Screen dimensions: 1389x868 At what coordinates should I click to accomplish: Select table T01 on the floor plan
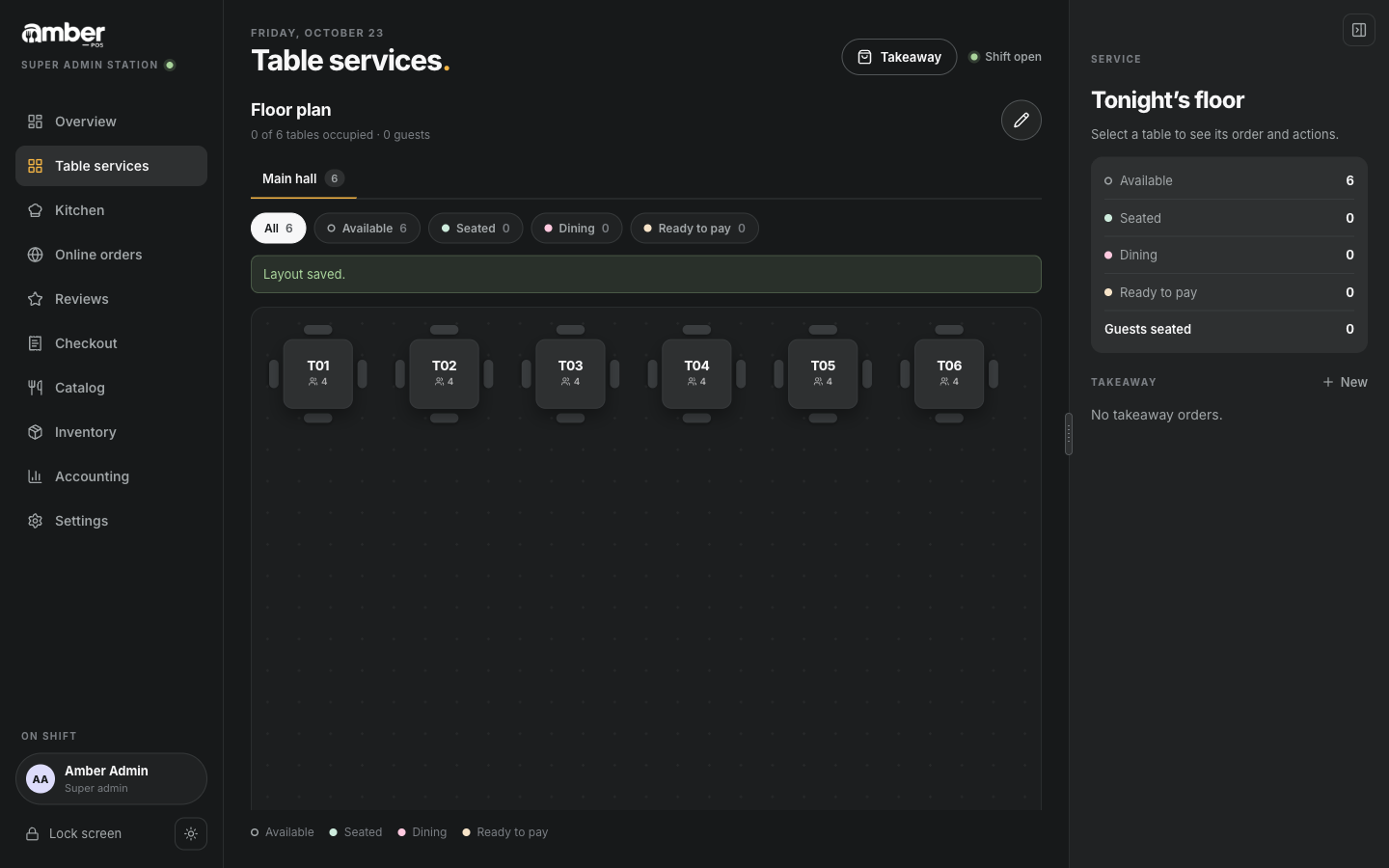318,374
